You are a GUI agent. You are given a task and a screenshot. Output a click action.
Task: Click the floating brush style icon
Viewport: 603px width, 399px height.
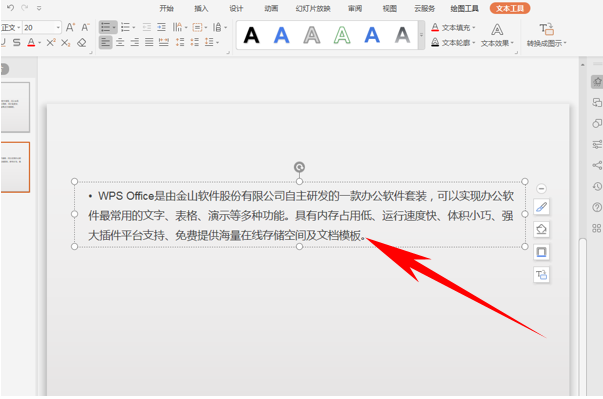click(541, 207)
